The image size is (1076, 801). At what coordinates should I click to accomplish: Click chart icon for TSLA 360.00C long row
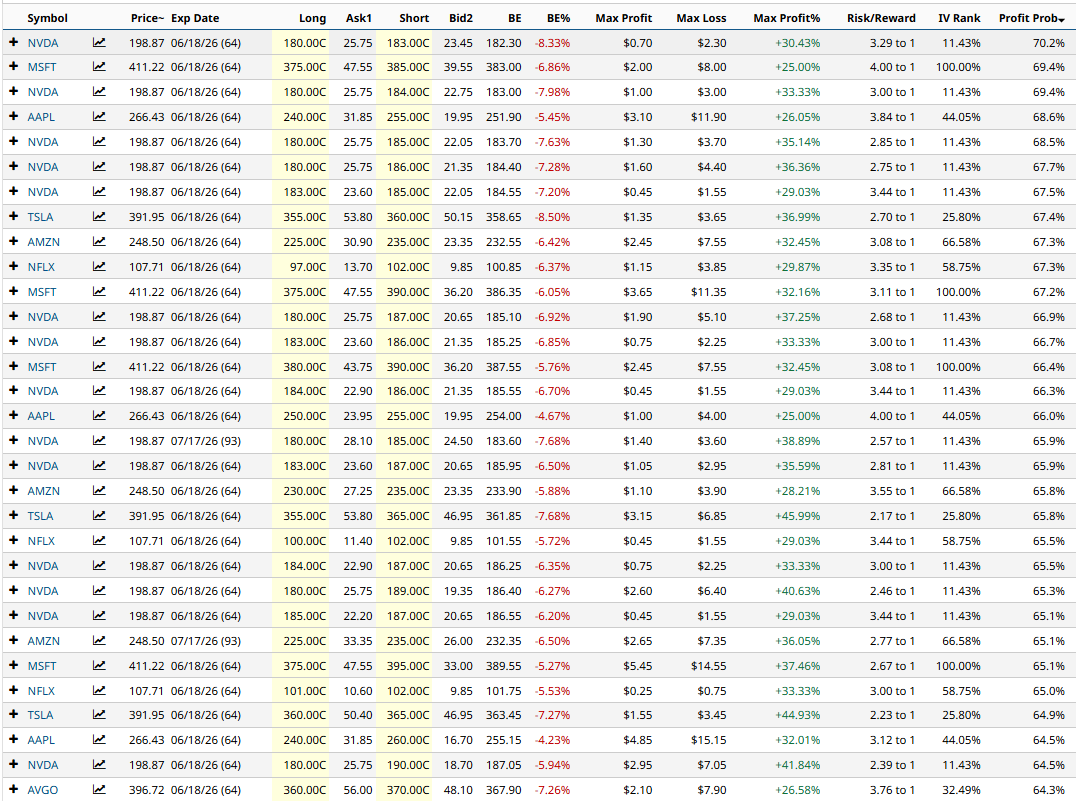99,715
